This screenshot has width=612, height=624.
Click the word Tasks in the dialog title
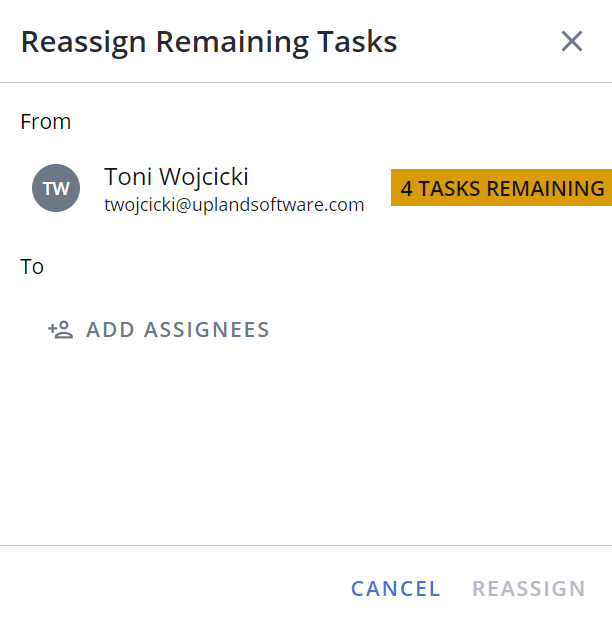pyautogui.click(x=357, y=41)
